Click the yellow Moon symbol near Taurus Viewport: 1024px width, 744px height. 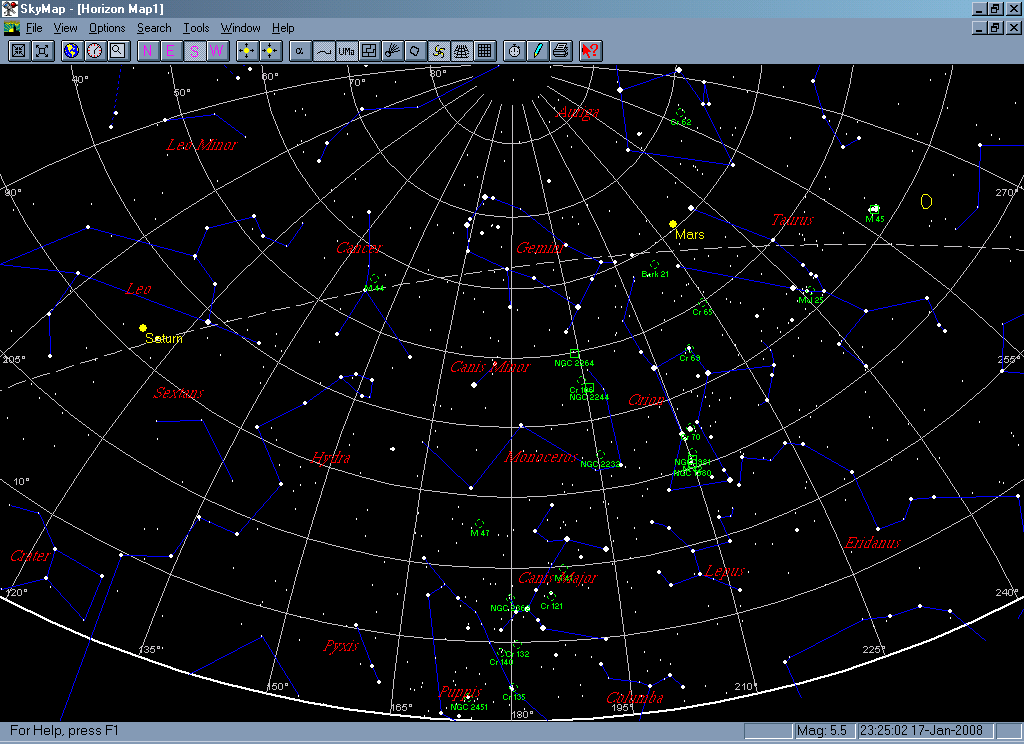(x=926, y=202)
